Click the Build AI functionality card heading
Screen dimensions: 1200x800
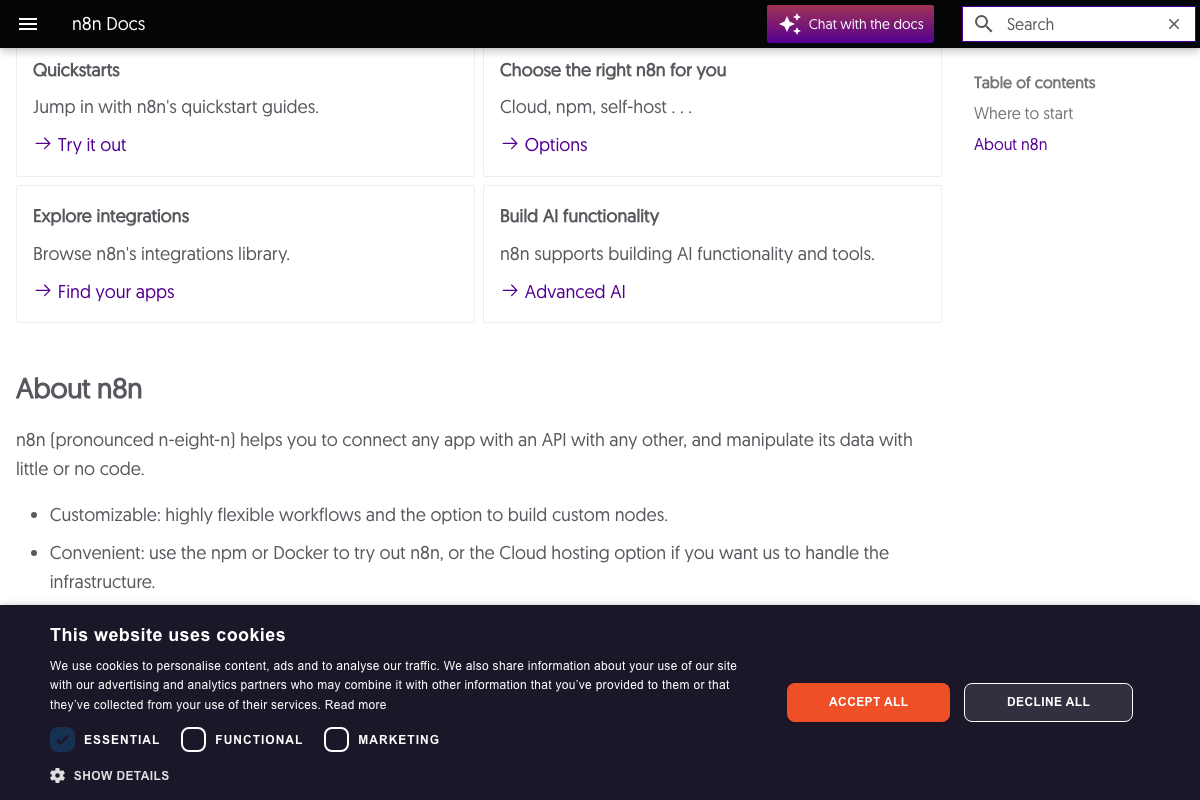(579, 216)
